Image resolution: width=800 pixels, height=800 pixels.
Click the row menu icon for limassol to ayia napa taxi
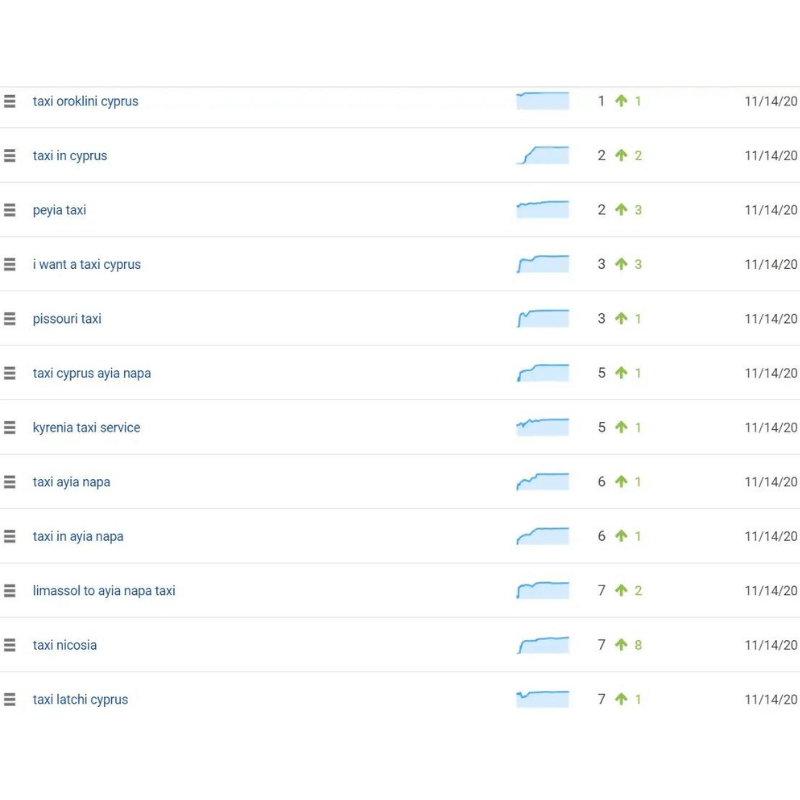coord(10,591)
